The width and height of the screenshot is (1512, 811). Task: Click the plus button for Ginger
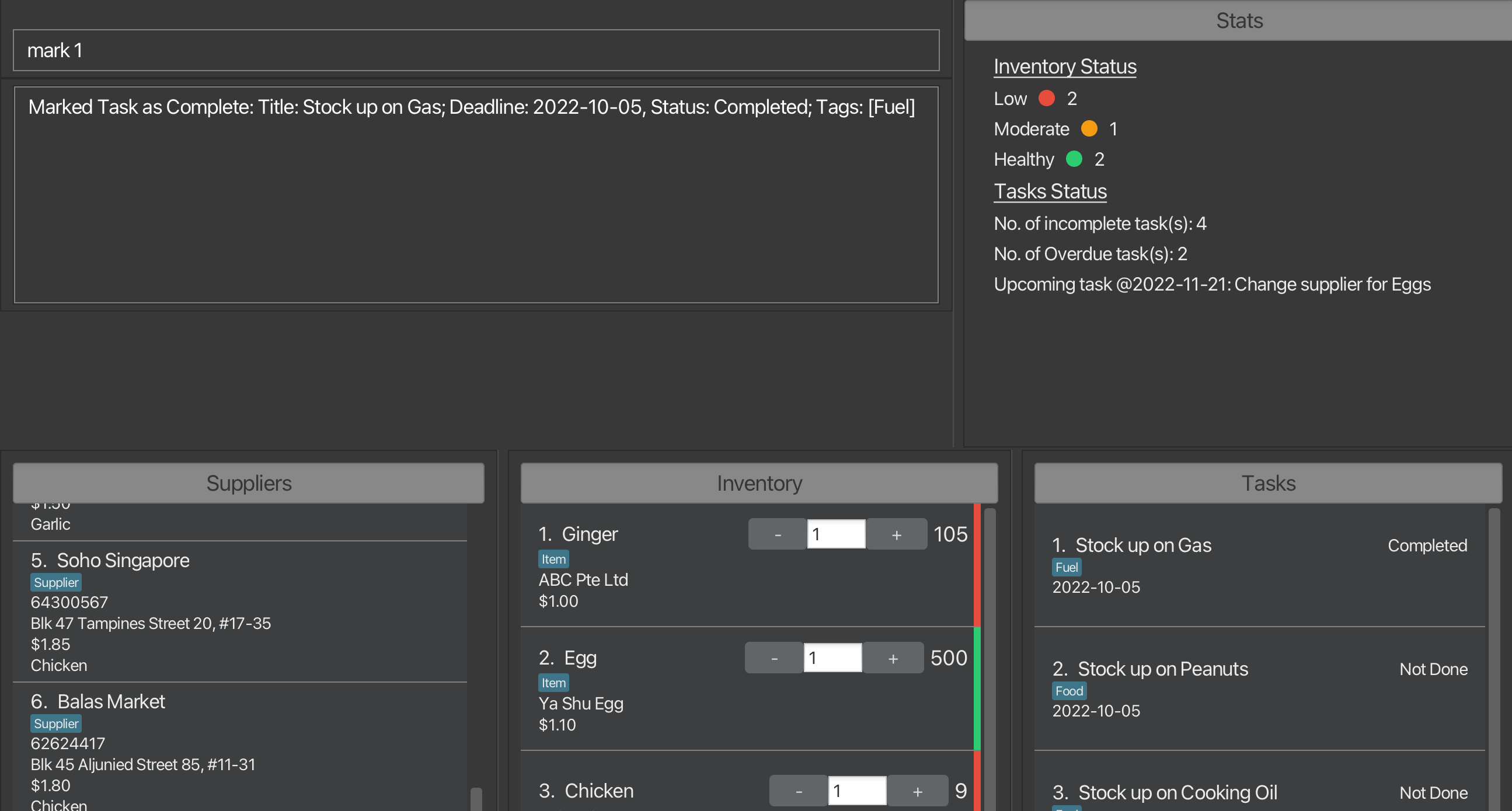click(x=896, y=534)
